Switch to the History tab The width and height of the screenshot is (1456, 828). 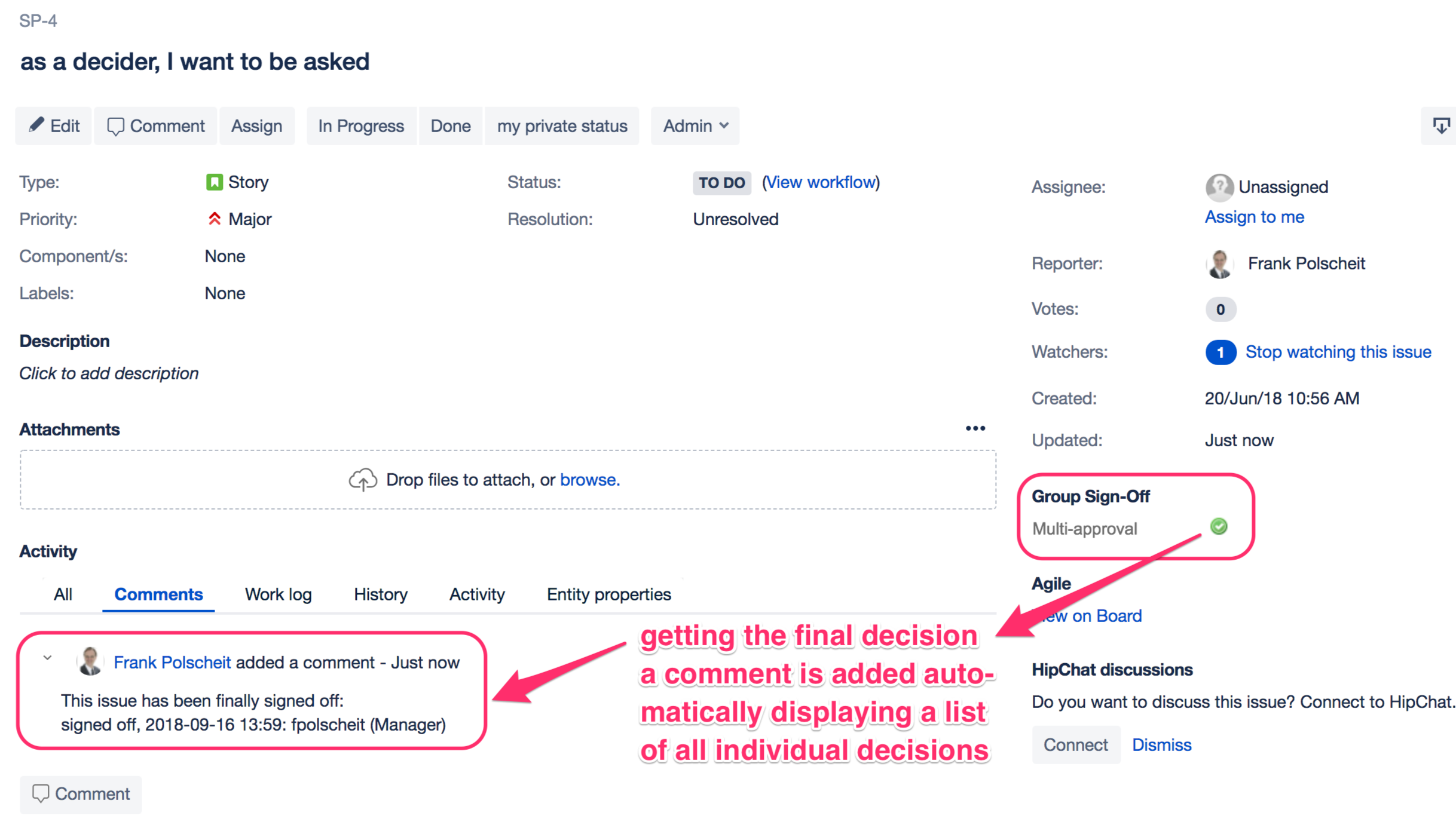(380, 594)
